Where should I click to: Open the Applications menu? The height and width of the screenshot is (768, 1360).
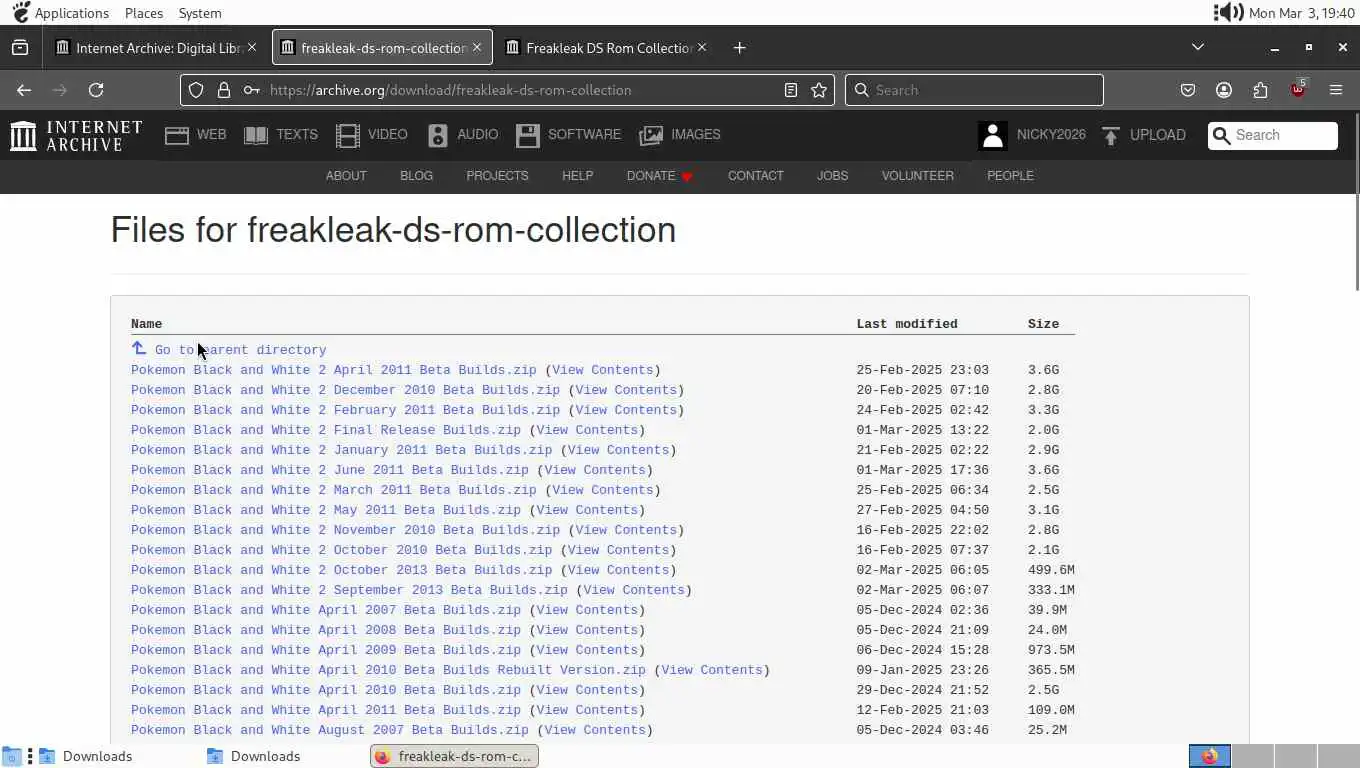coord(71,13)
